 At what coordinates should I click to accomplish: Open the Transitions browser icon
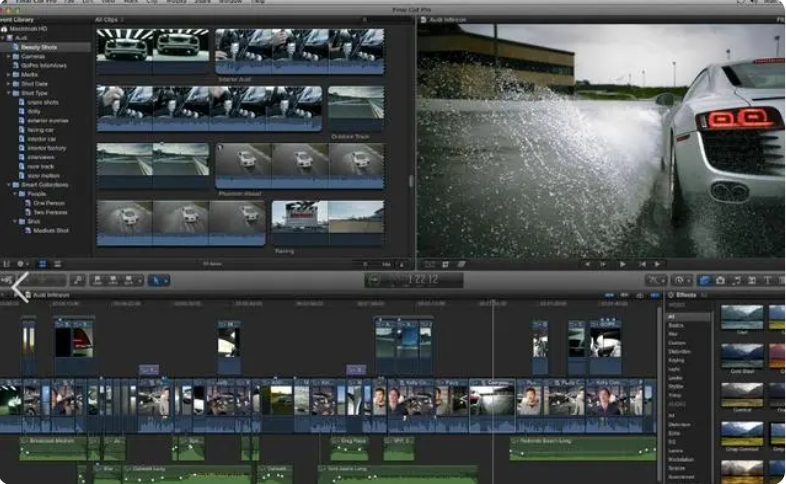[x=752, y=281]
